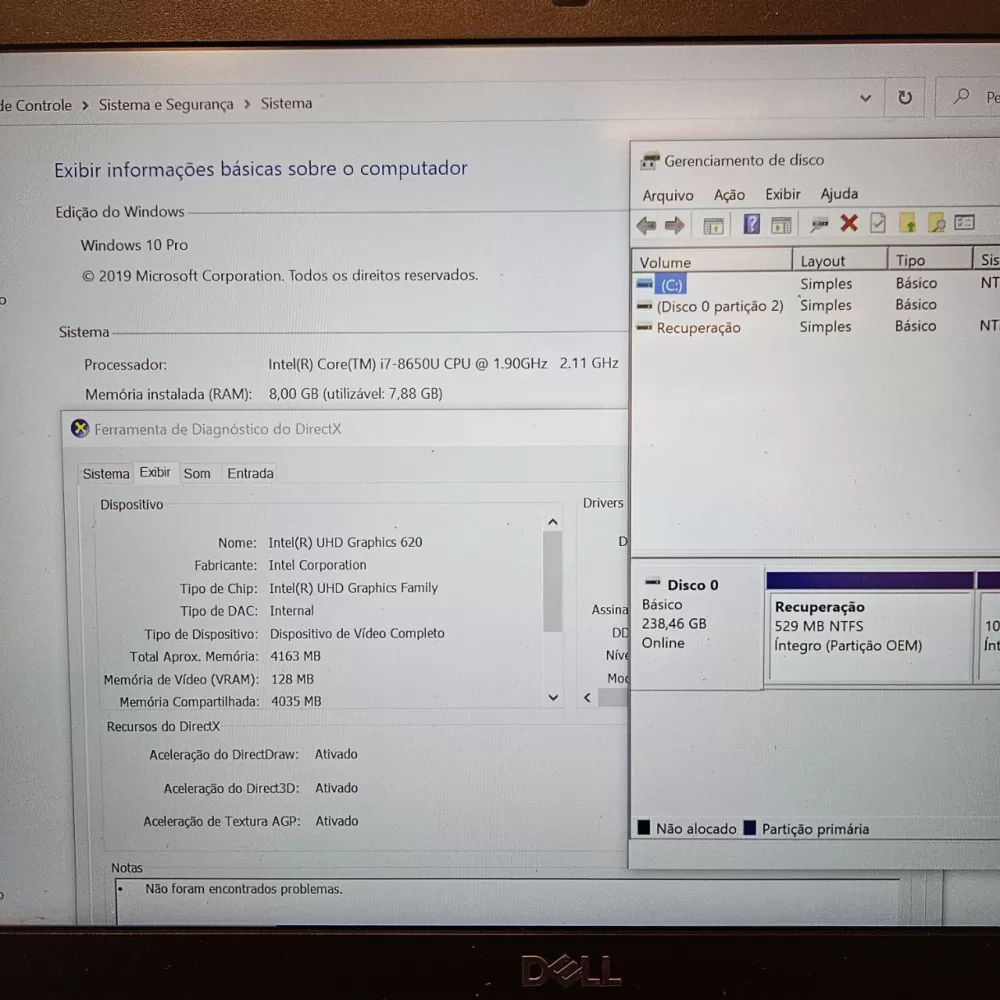Switch to the Som tab in DirectX tool
1000x1000 pixels.
197,472
